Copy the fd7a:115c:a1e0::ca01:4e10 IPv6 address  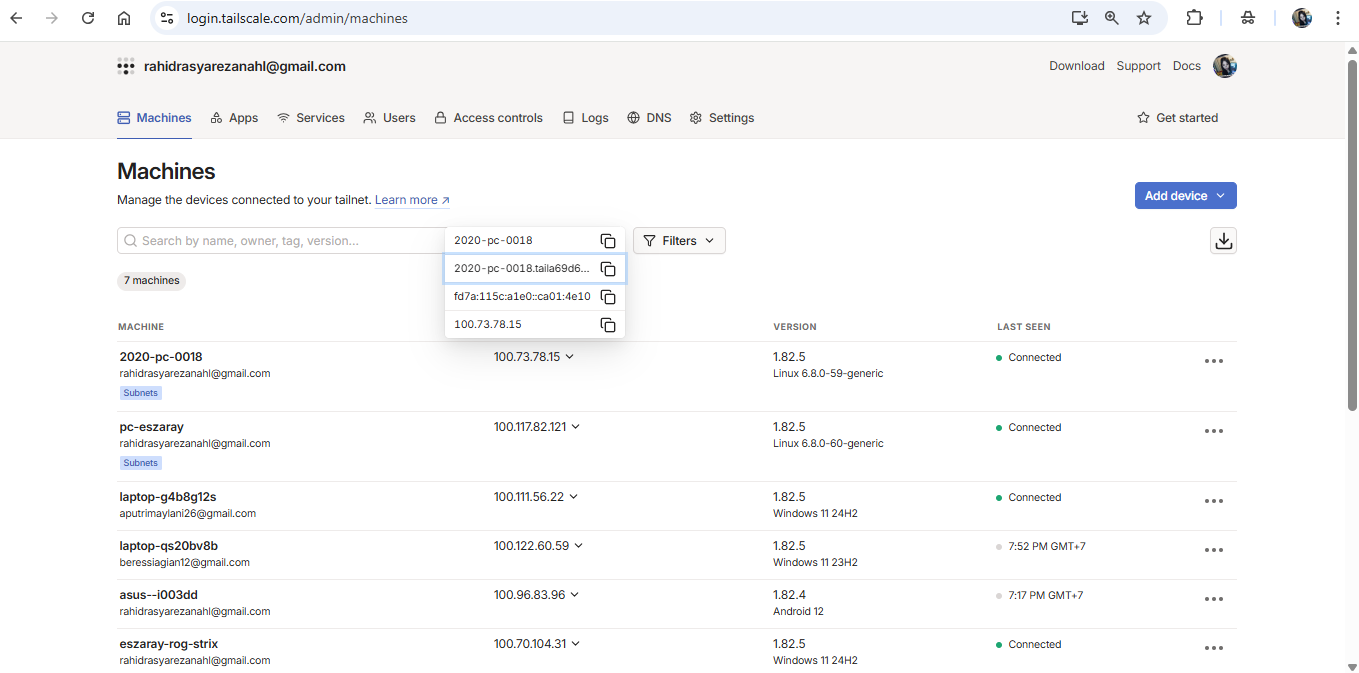click(x=607, y=297)
